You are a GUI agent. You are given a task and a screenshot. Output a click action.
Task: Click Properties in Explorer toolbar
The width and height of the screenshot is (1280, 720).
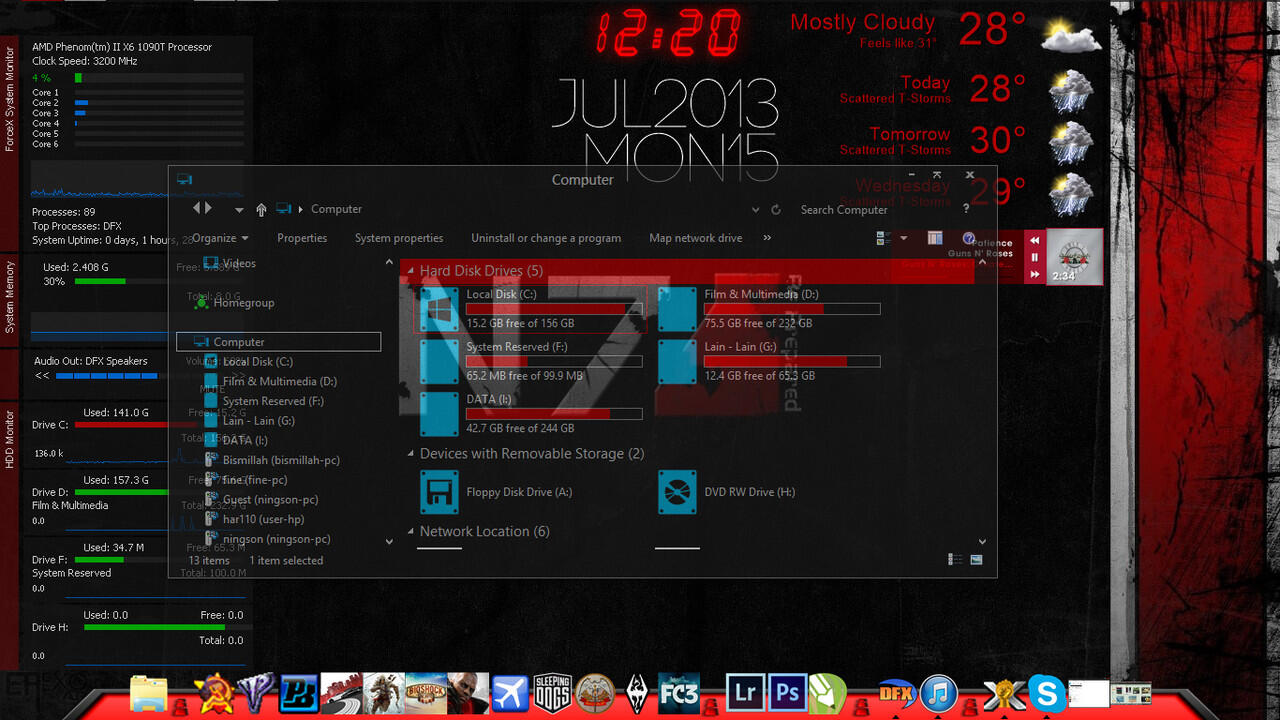click(302, 238)
